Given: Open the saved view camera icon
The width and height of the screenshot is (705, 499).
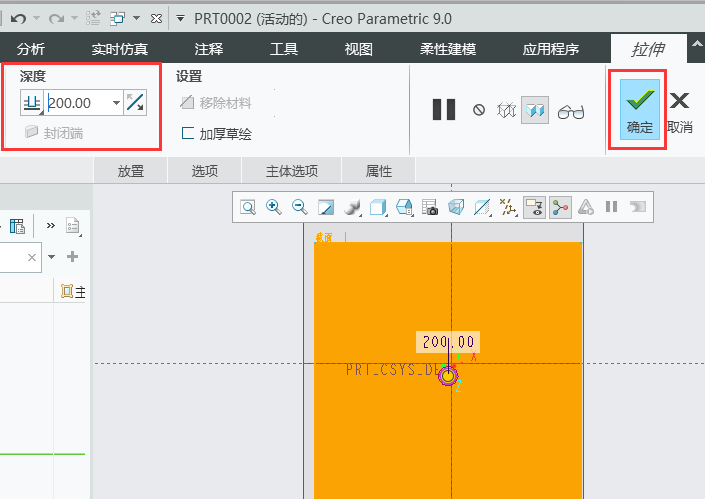Looking at the screenshot, I should tap(430, 207).
